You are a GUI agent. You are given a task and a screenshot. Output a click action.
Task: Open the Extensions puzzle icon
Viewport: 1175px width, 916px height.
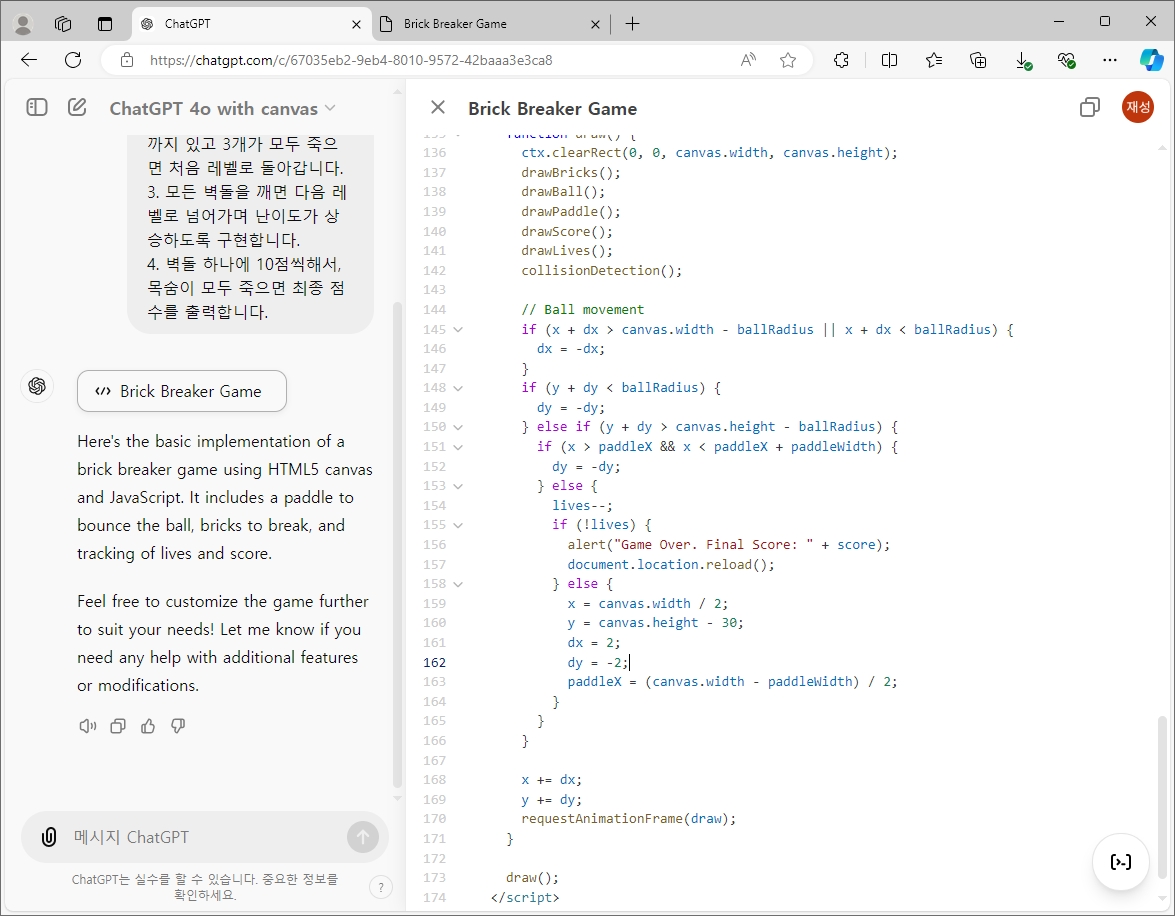coord(842,60)
